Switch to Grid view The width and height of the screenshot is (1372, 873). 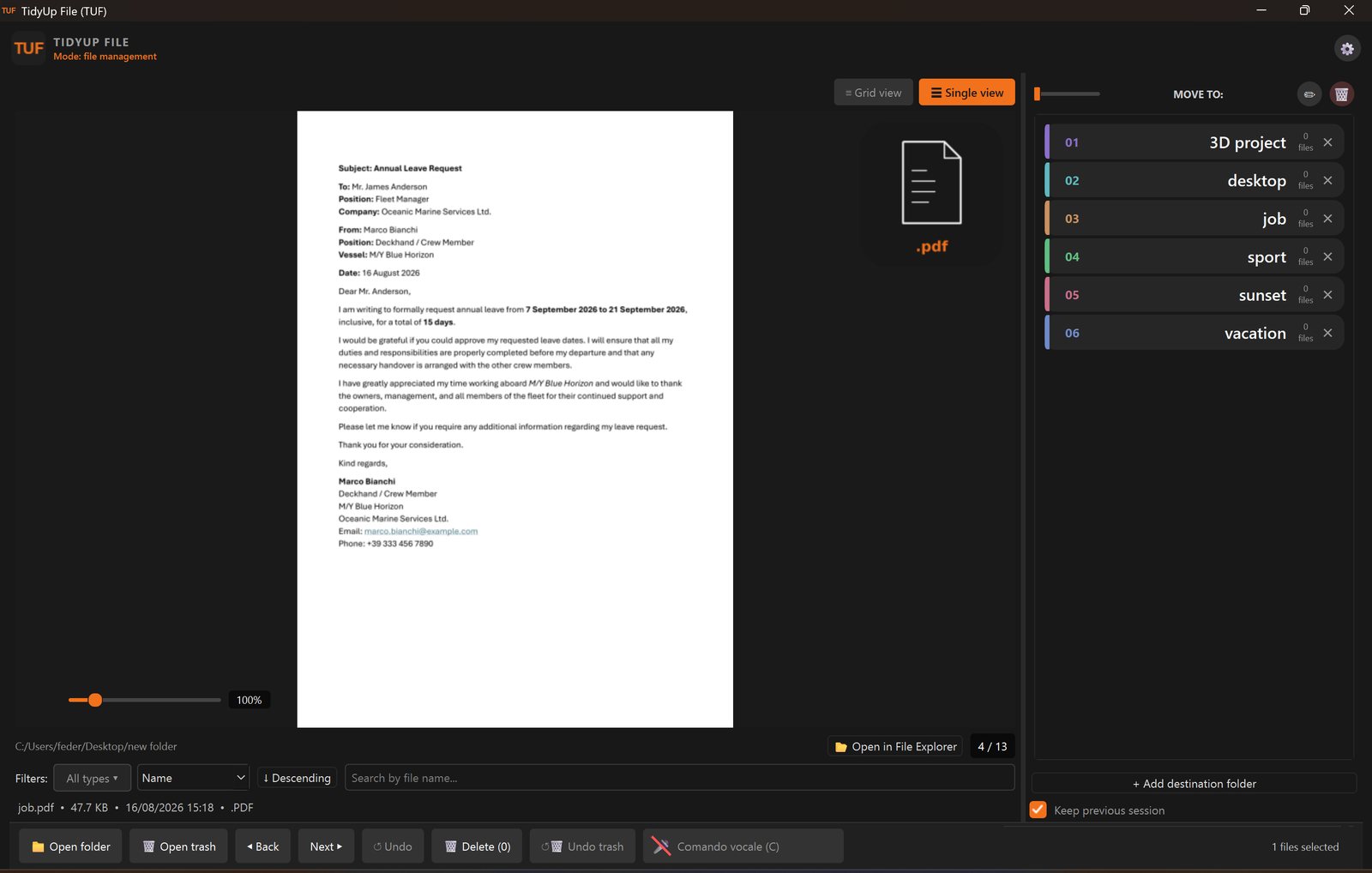873,93
